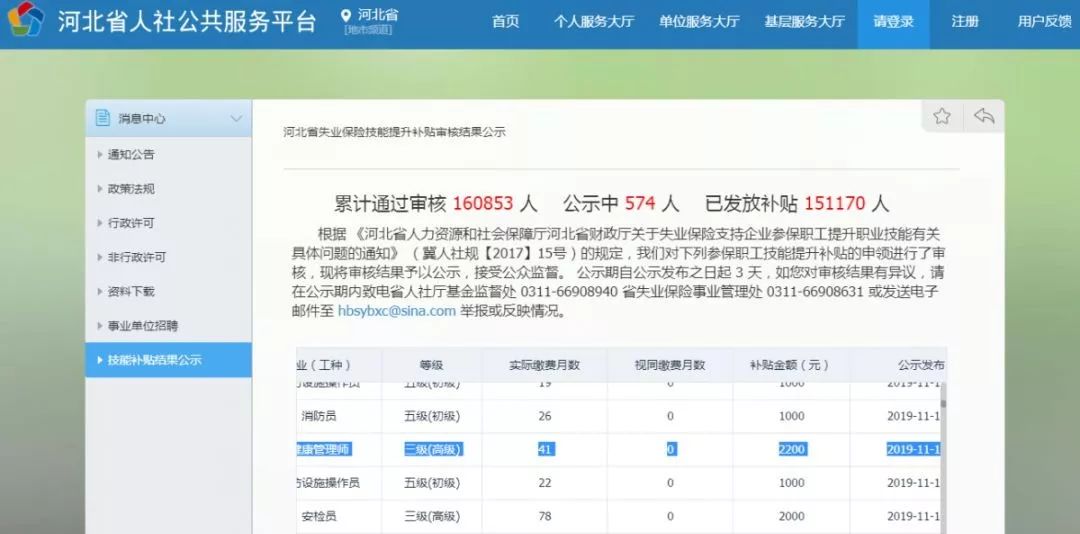This screenshot has width=1080, height=534.
Task: Select 通知公告 in the sidebar
Action: 131,155
